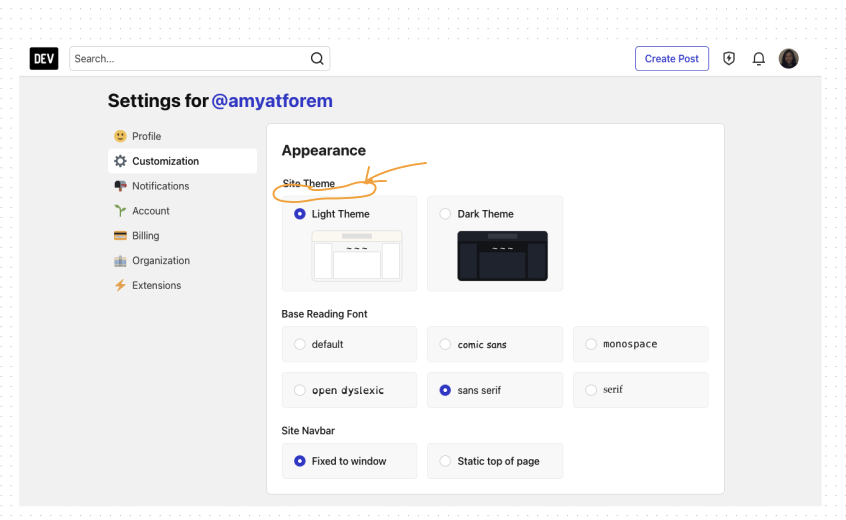Open the @amyatforem profile link

(272, 101)
